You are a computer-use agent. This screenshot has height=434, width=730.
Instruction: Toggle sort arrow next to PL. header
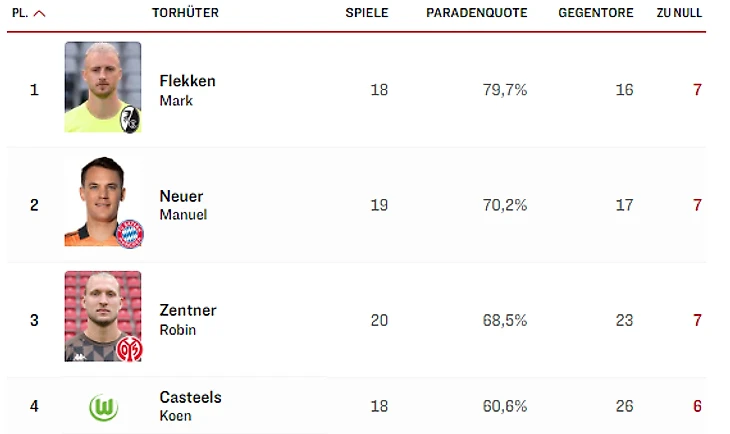(x=40, y=14)
